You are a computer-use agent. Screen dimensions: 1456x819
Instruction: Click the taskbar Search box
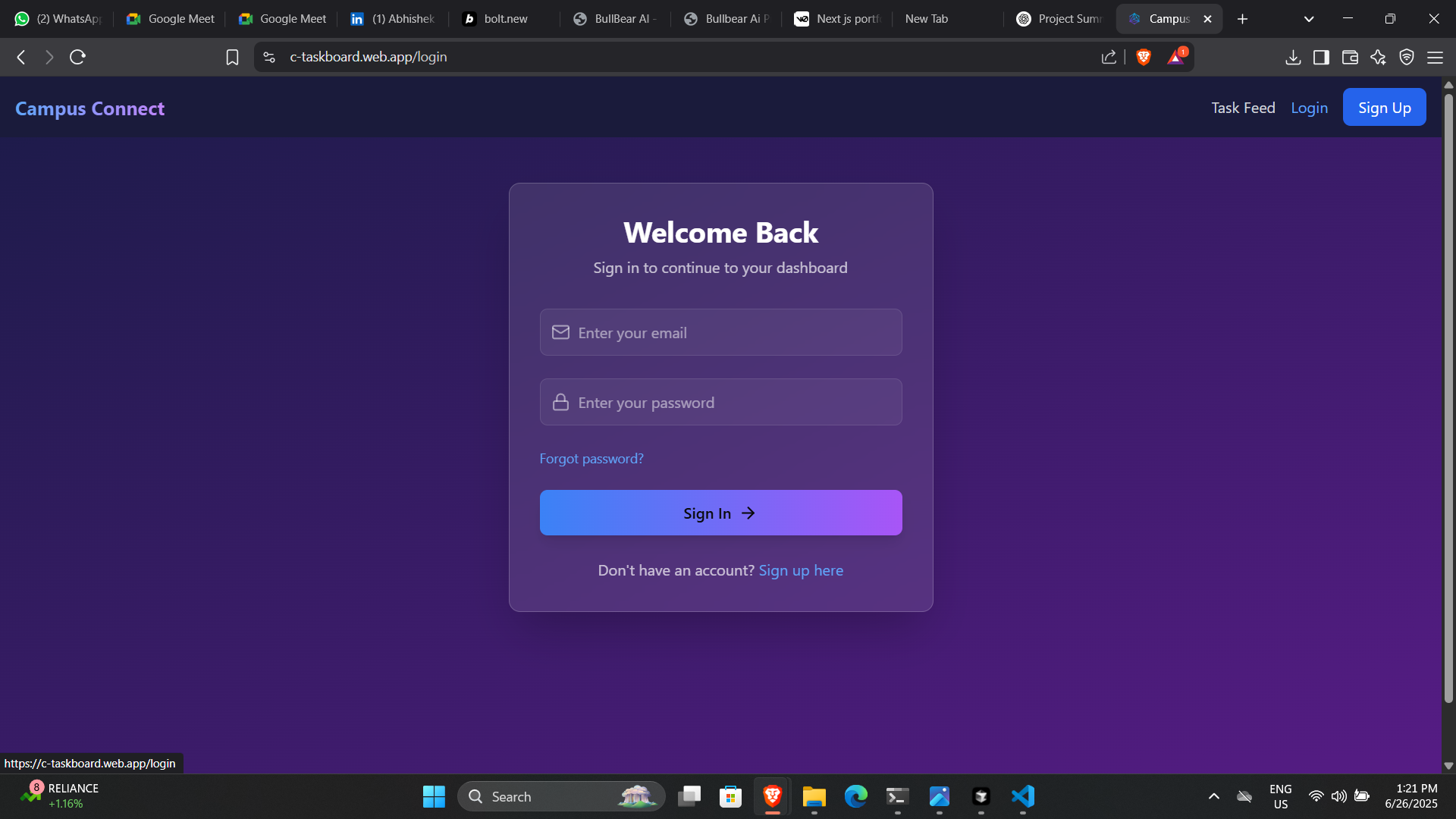click(561, 796)
